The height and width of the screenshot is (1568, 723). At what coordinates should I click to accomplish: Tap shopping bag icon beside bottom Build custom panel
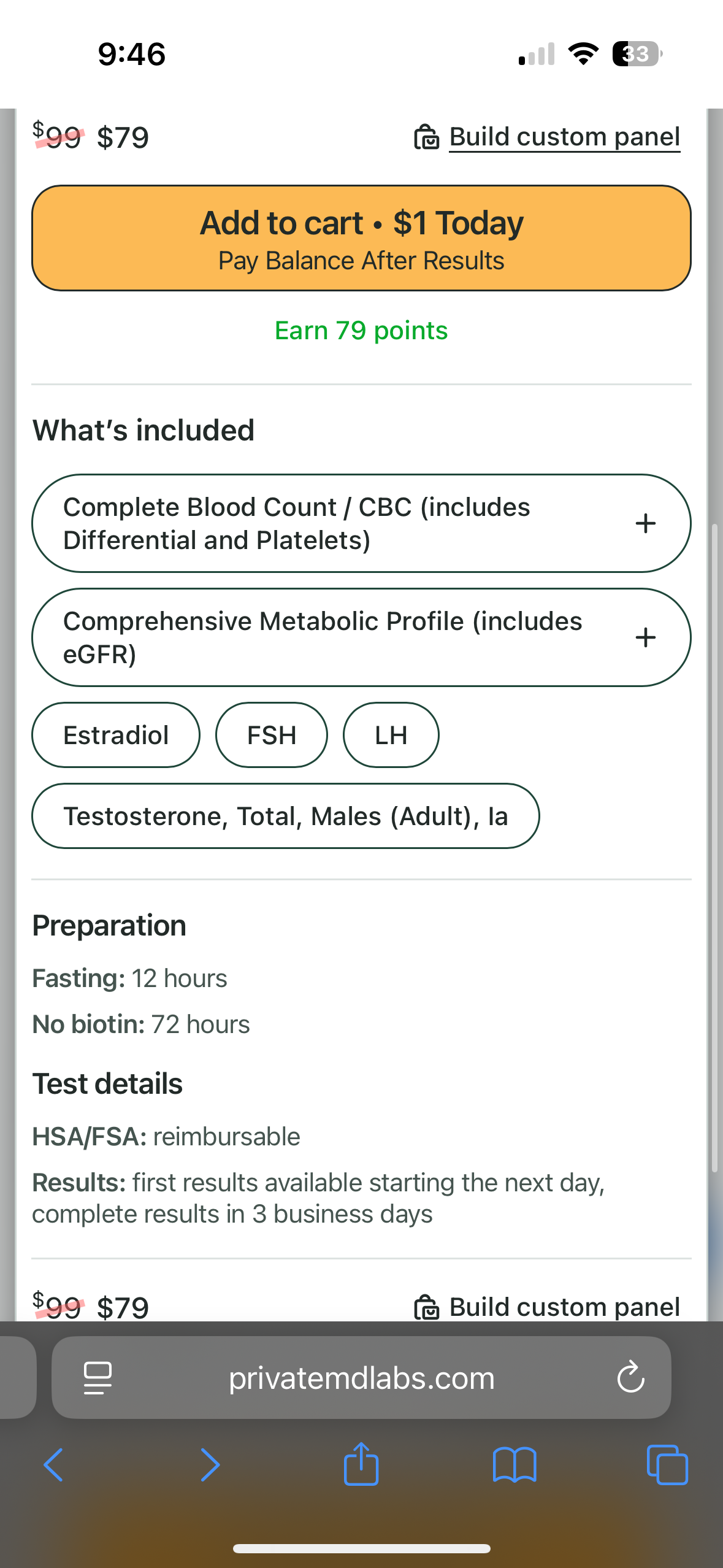[x=427, y=1307]
